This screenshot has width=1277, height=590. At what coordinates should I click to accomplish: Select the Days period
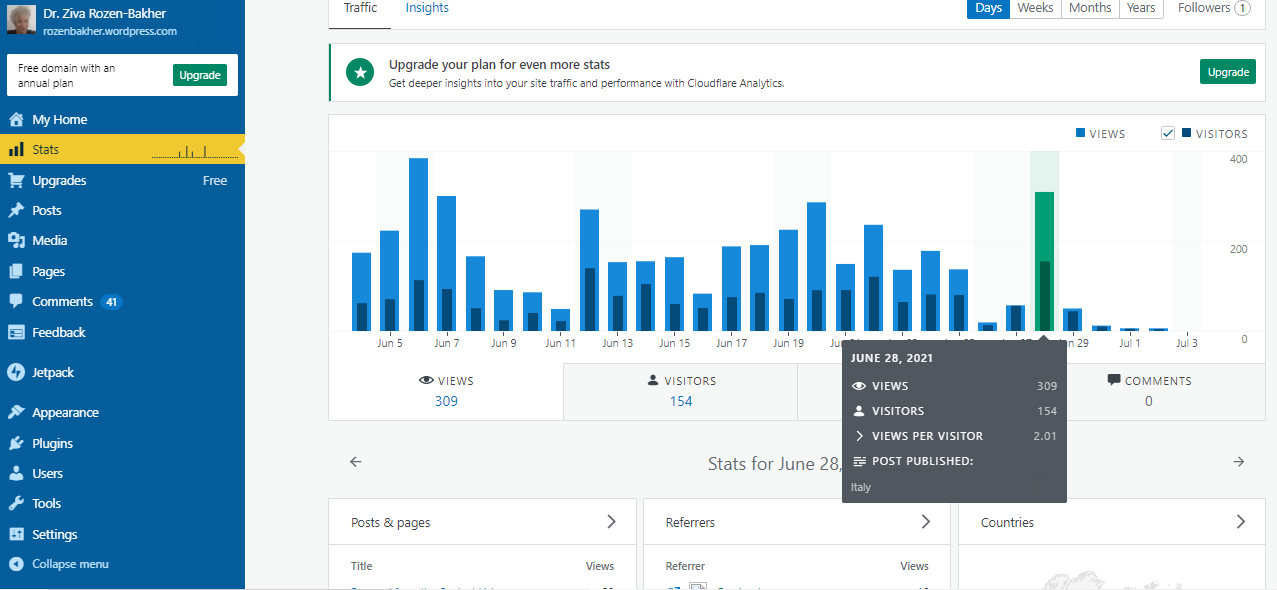(x=988, y=8)
